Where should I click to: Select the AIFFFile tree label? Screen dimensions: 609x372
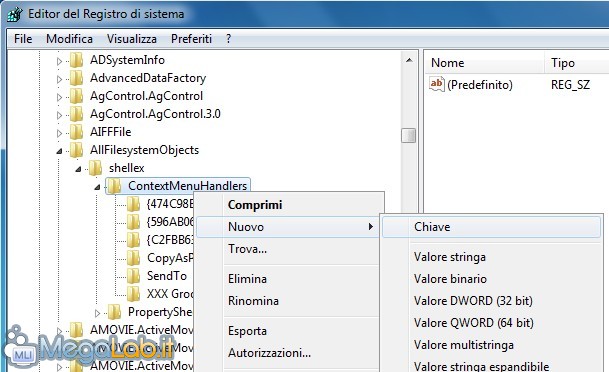(111, 132)
